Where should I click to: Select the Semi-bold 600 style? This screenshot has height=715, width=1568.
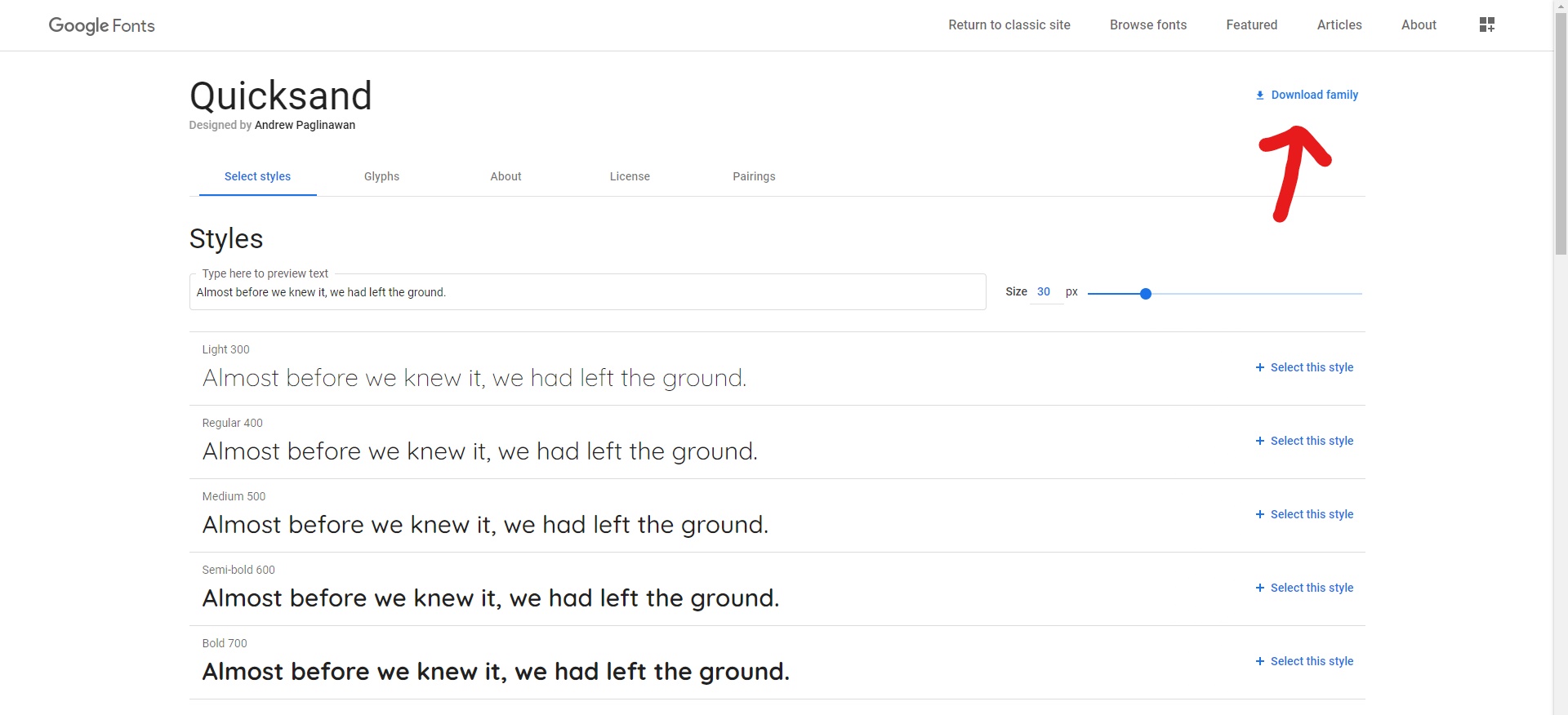[1304, 588]
